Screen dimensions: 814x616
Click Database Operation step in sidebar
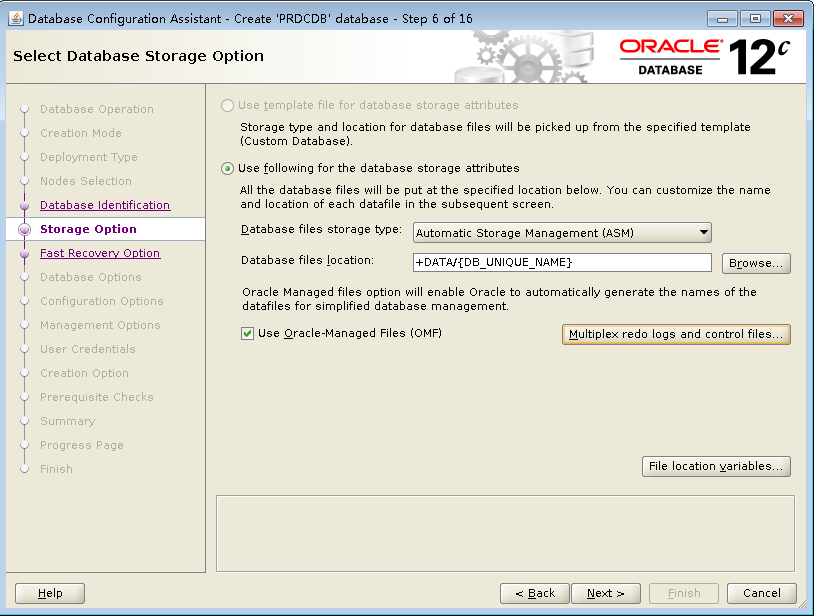[x=97, y=109]
